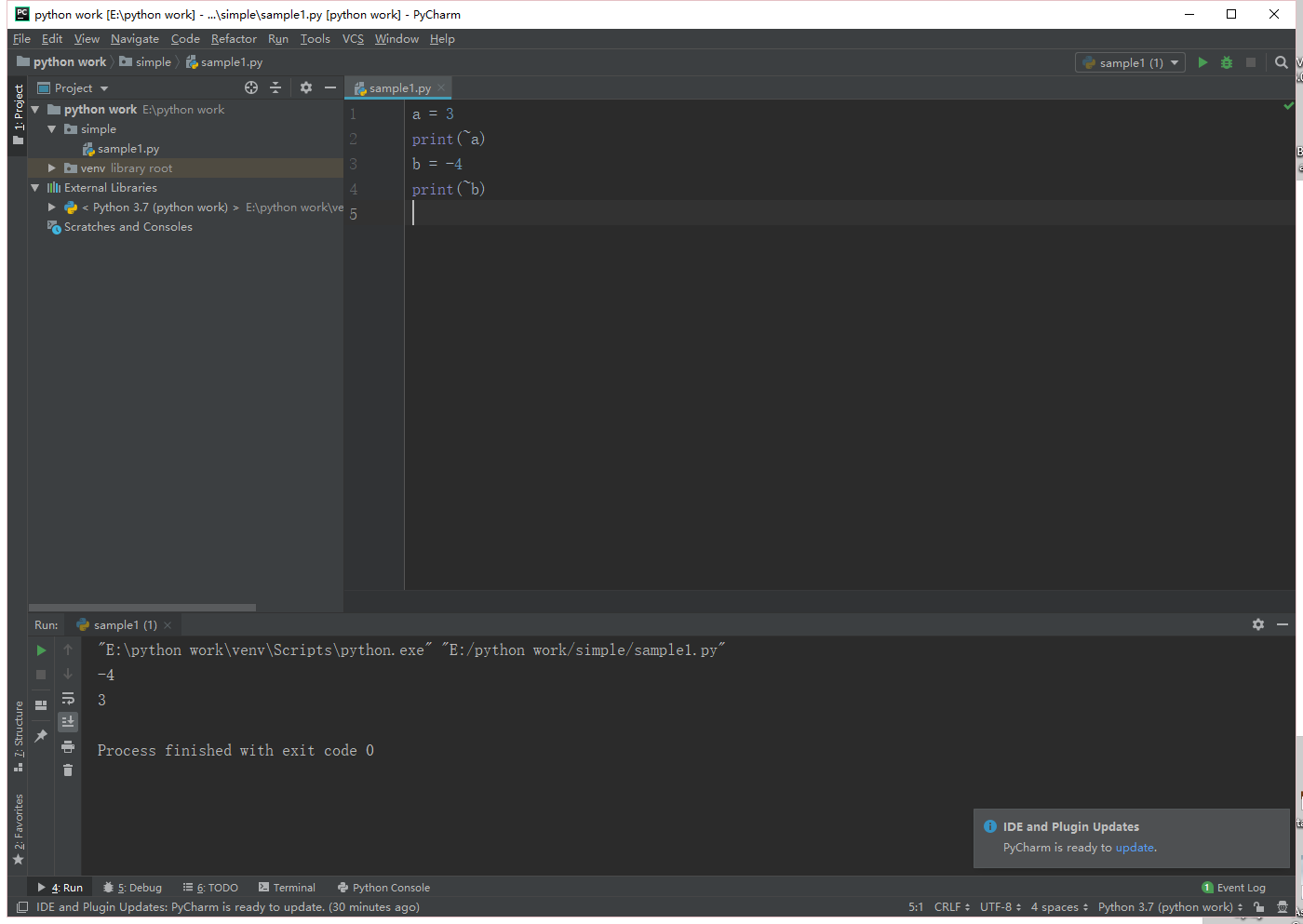This screenshot has width=1303, height=924.
Task: Open the Navigate menu
Action: [x=135, y=39]
